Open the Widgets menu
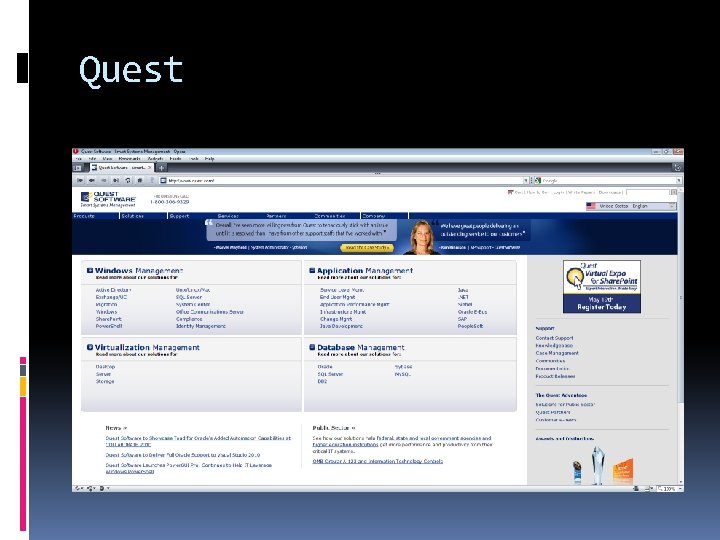The height and width of the screenshot is (540, 720). (155, 159)
